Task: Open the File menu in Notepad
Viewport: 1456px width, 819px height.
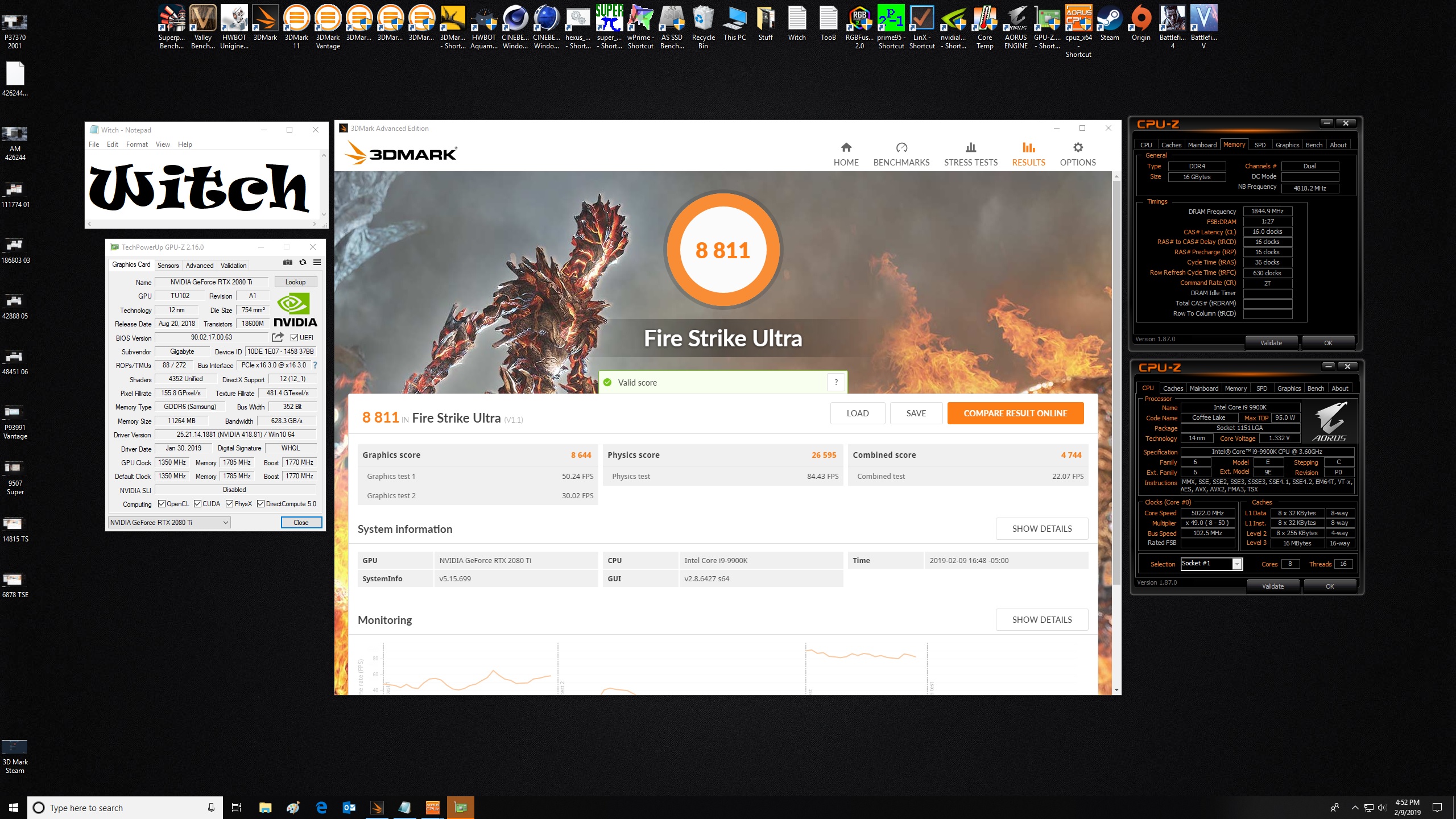Action: click(x=94, y=144)
